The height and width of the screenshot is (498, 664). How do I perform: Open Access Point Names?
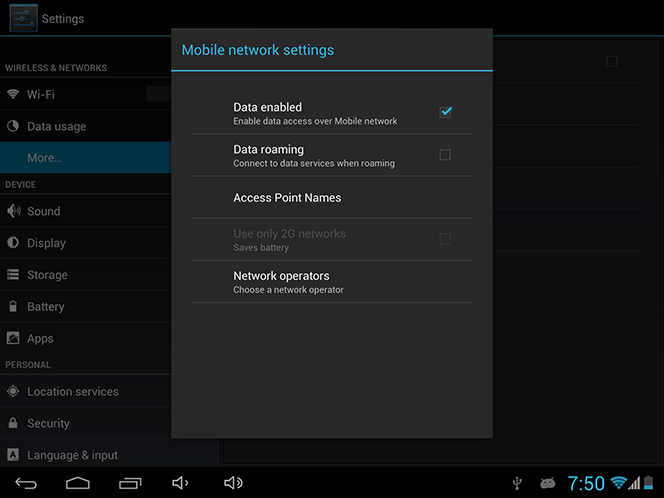click(x=332, y=197)
